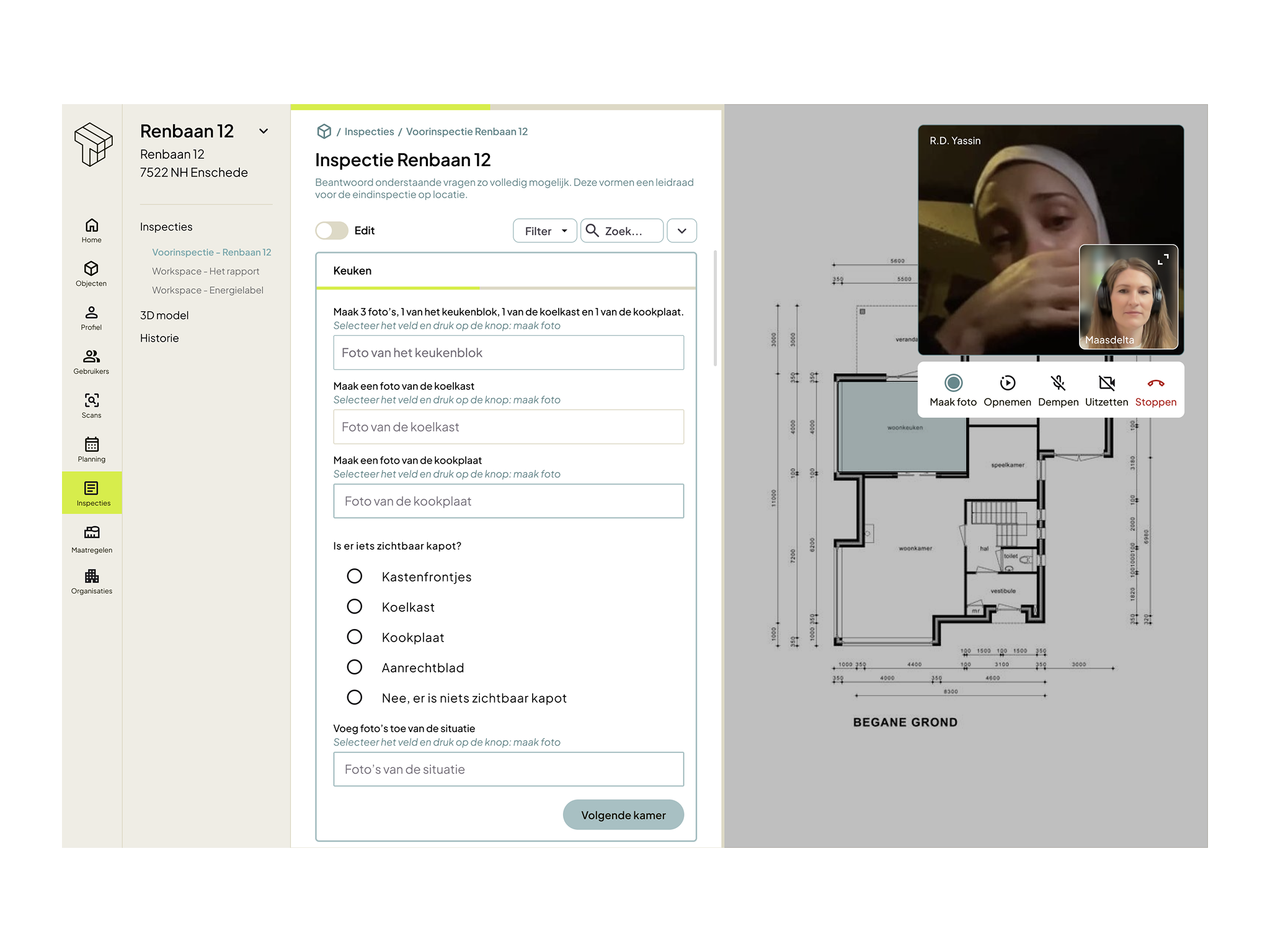Click the form panel vertical scrollbar

click(x=715, y=308)
